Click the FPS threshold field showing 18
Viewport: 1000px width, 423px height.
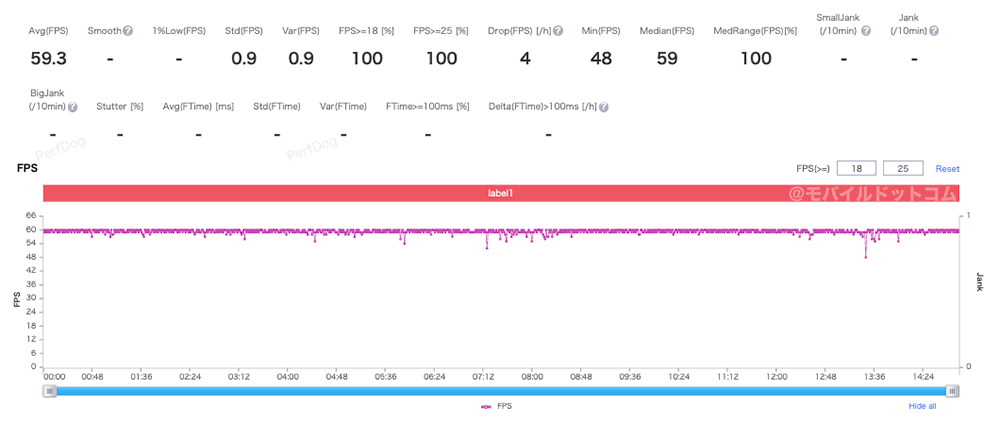click(856, 168)
